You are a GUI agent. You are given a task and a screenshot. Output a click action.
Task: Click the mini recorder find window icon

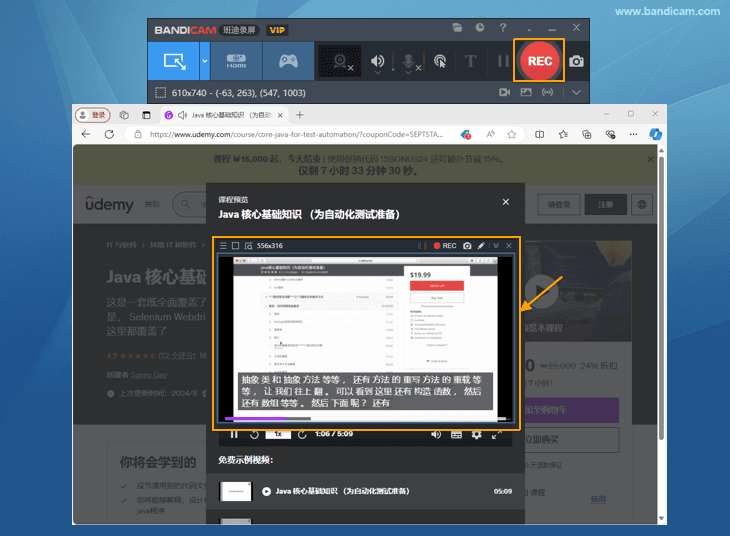coord(249,245)
